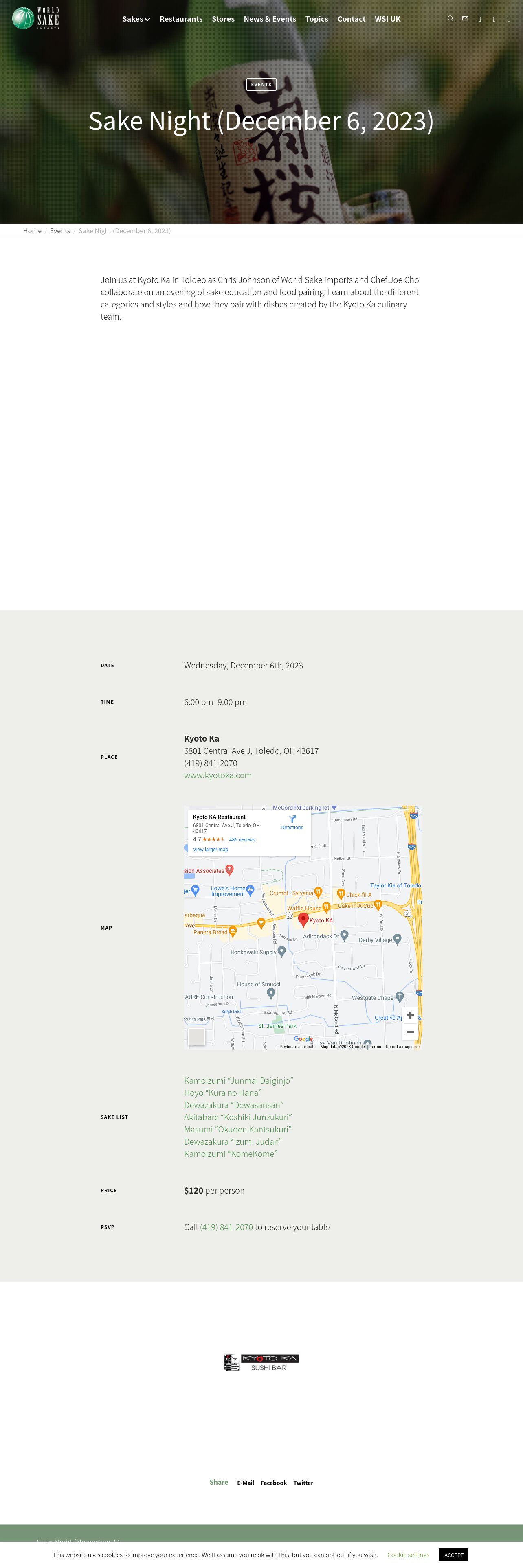Toggle map satellite layer thumbnail
Viewport: 523px width, 1568px height.
tap(197, 1037)
